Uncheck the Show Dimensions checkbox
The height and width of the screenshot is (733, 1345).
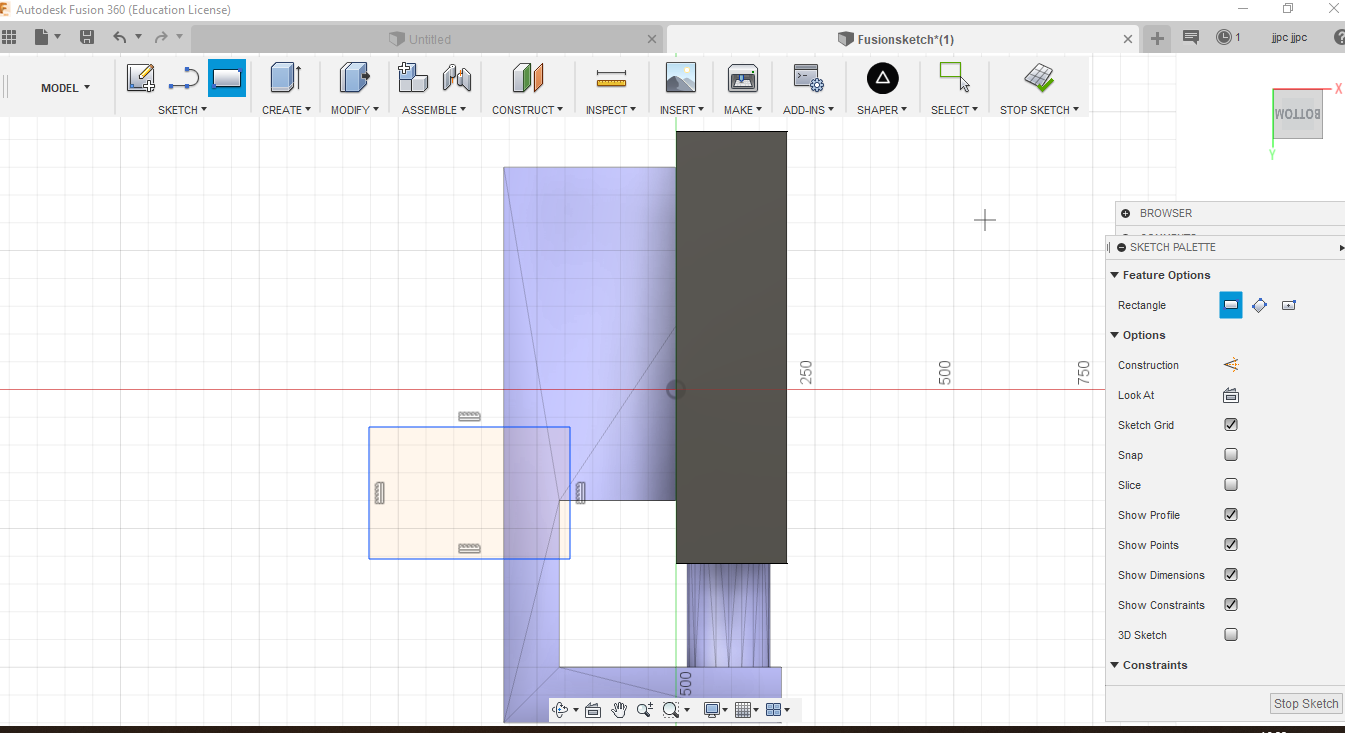(x=1231, y=575)
